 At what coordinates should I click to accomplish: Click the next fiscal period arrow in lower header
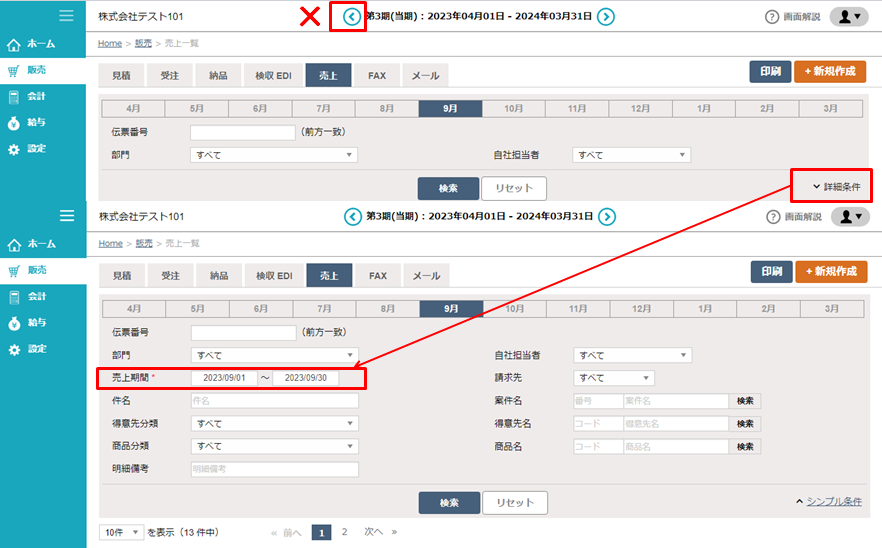(x=607, y=217)
